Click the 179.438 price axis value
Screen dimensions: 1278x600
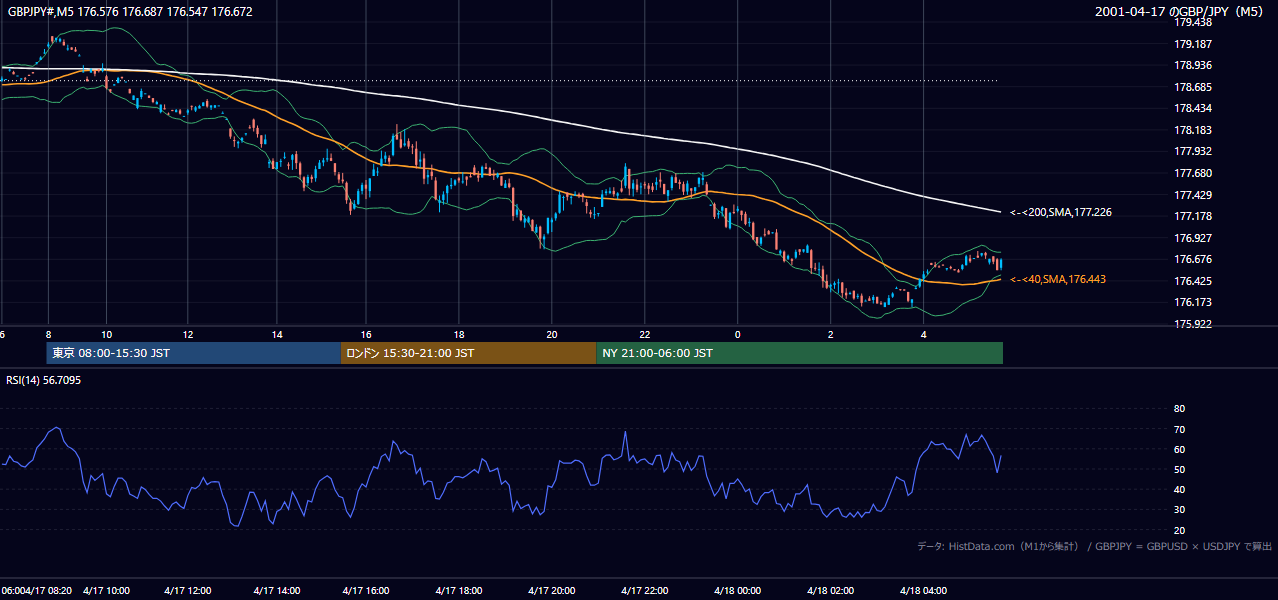pyautogui.click(x=1193, y=22)
